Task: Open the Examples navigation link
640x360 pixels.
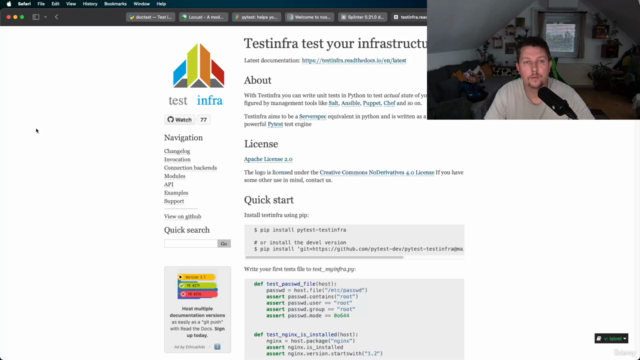Action: (x=176, y=193)
